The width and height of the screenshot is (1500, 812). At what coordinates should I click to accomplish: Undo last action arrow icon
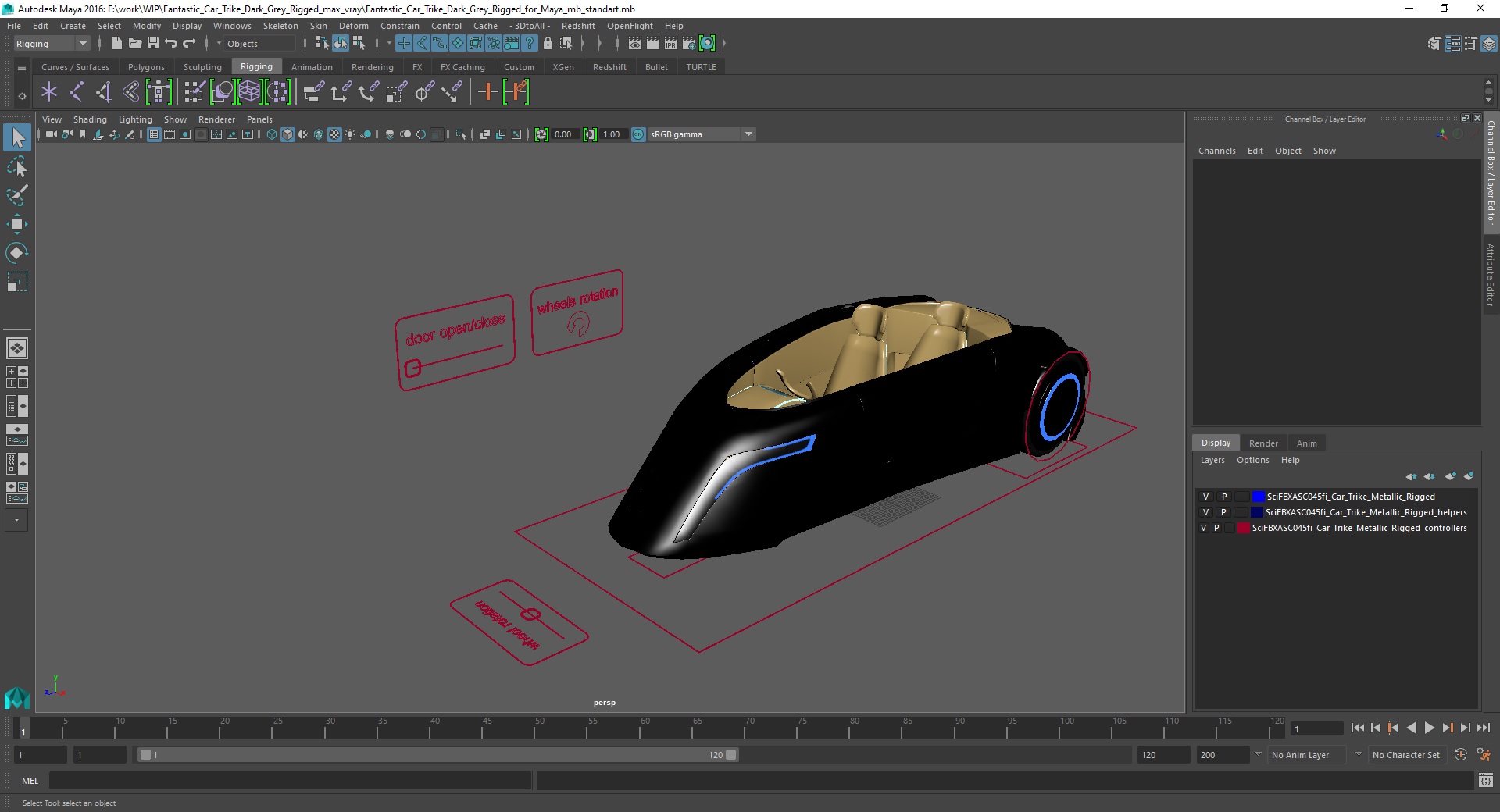click(x=171, y=44)
